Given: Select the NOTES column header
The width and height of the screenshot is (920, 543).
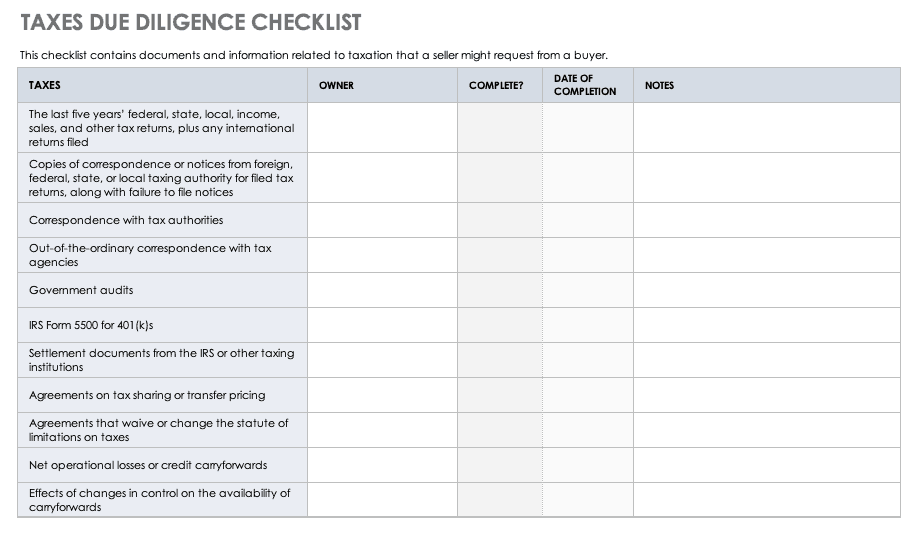Looking at the screenshot, I should 766,85.
